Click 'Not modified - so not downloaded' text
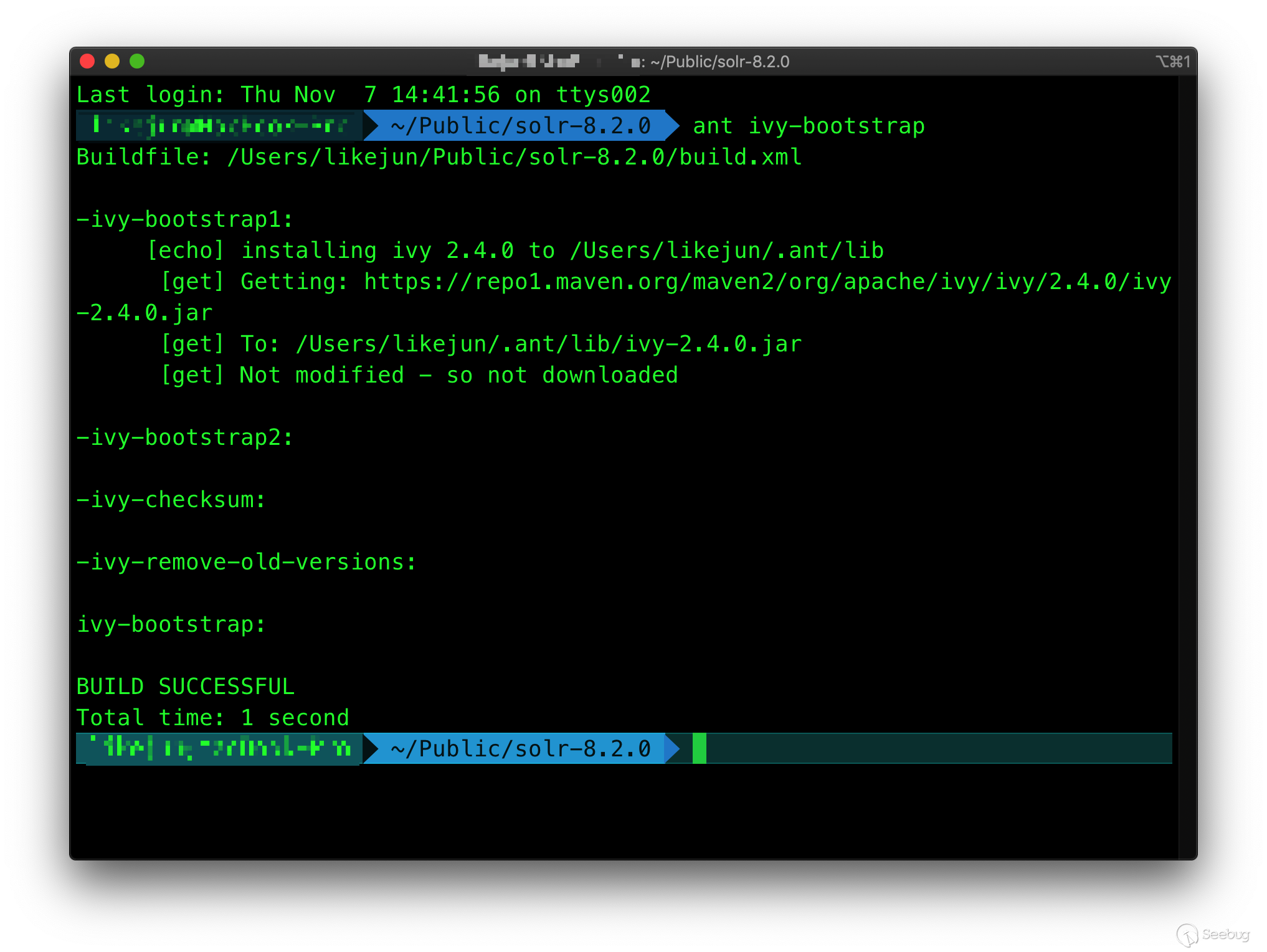The height and width of the screenshot is (952, 1267). coord(458,375)
